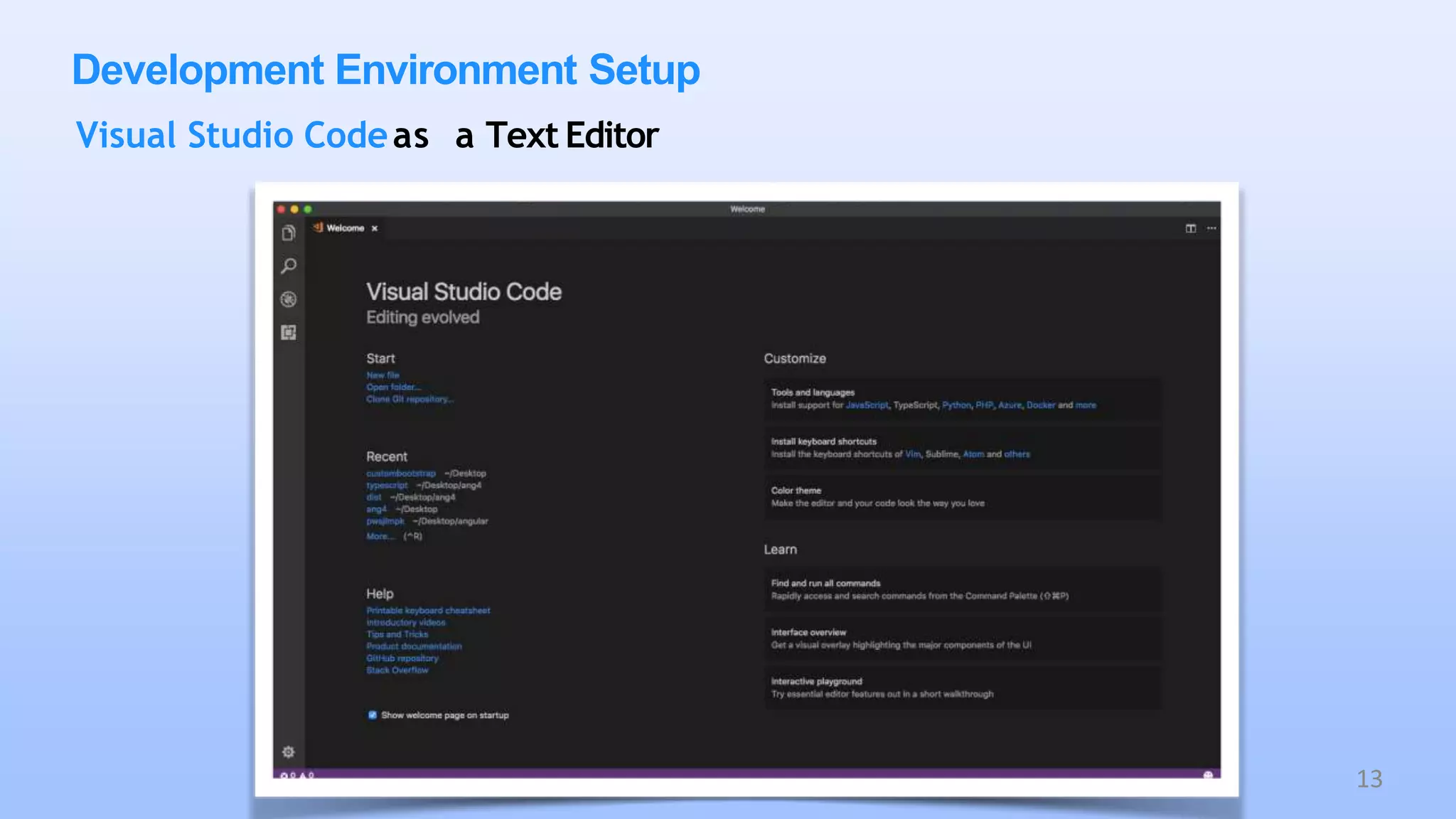Open the Color theme customize item
Image resolution: width=1456 pixels, height=819 pixels.
[x=963, y=497]
